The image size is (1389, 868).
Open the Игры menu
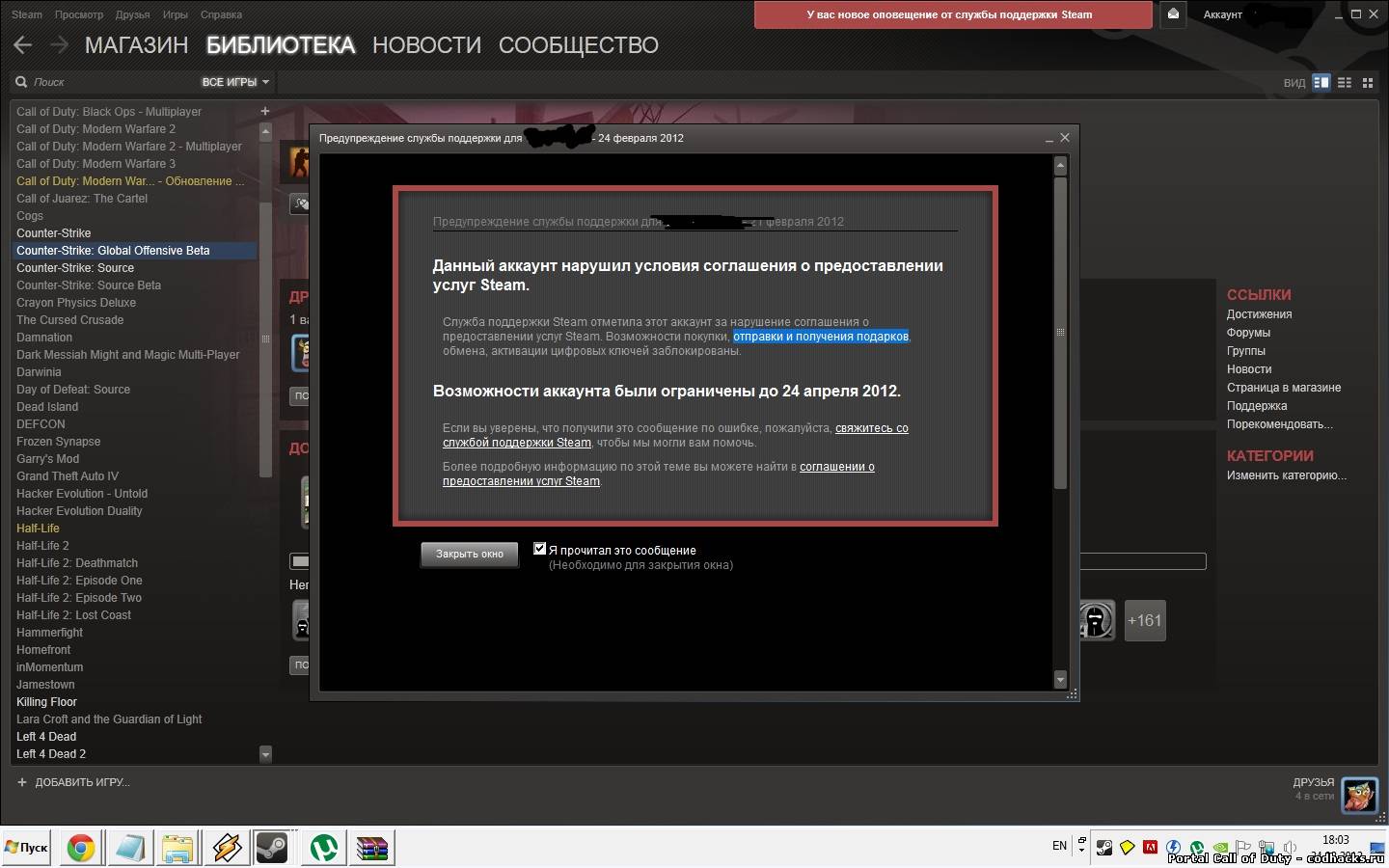(x=176, y=14)
